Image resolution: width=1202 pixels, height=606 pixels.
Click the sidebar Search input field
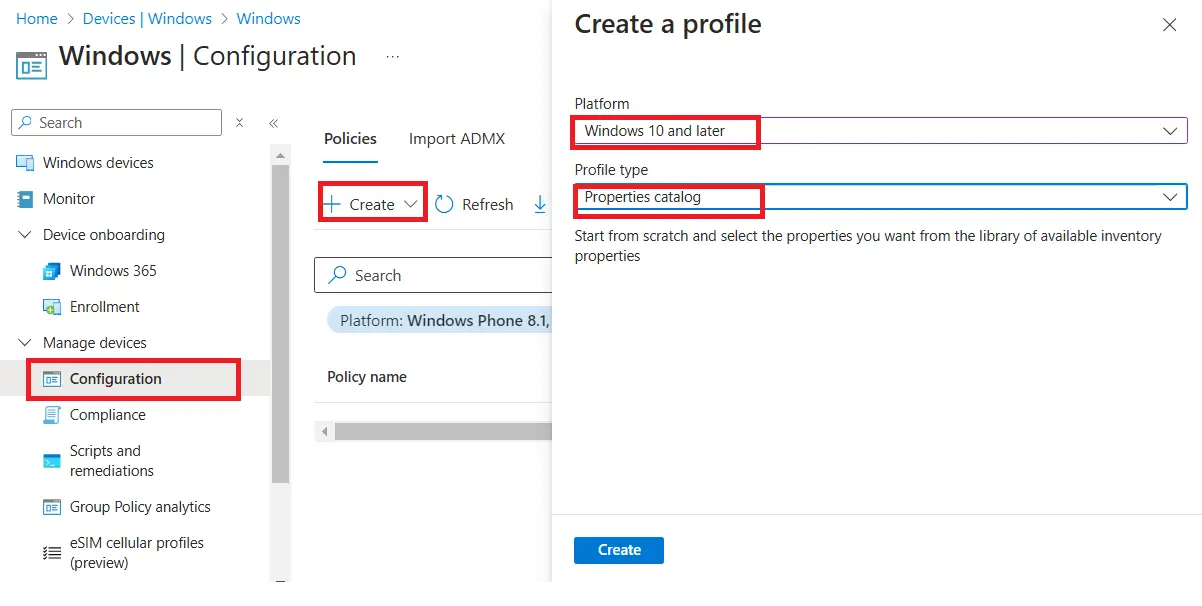point(125,123)
